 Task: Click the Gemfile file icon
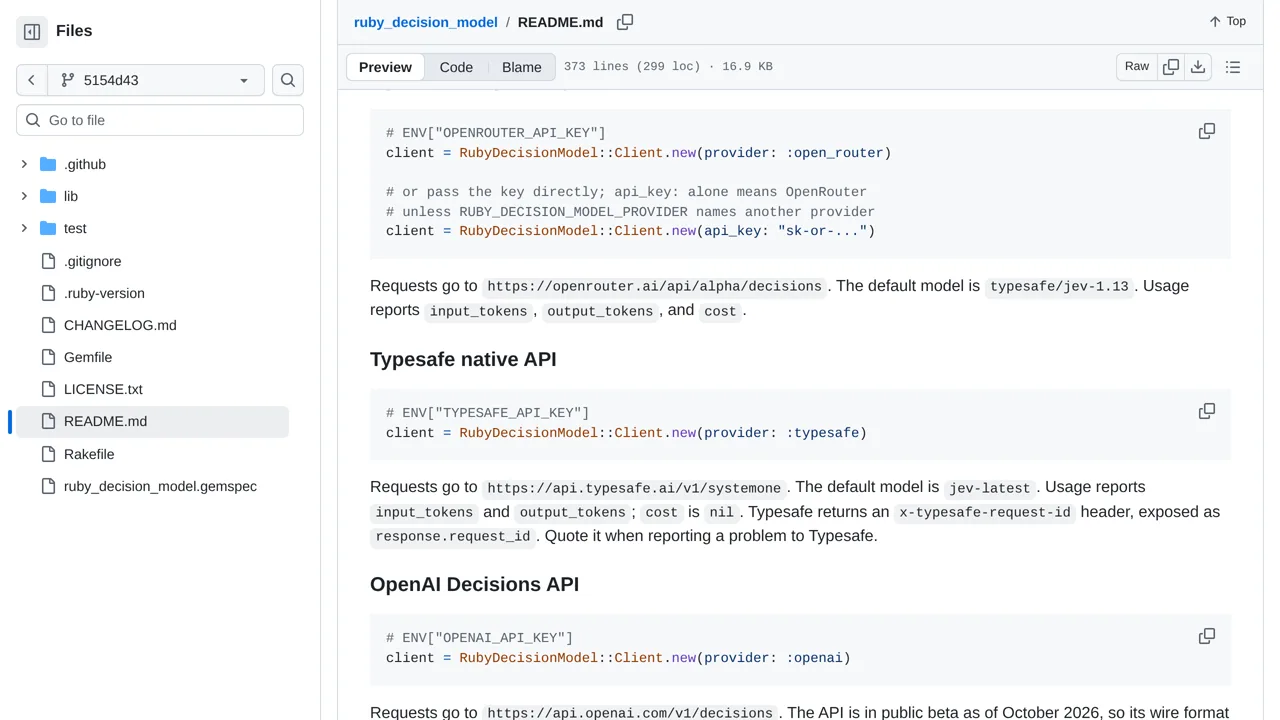click(48, 357)
